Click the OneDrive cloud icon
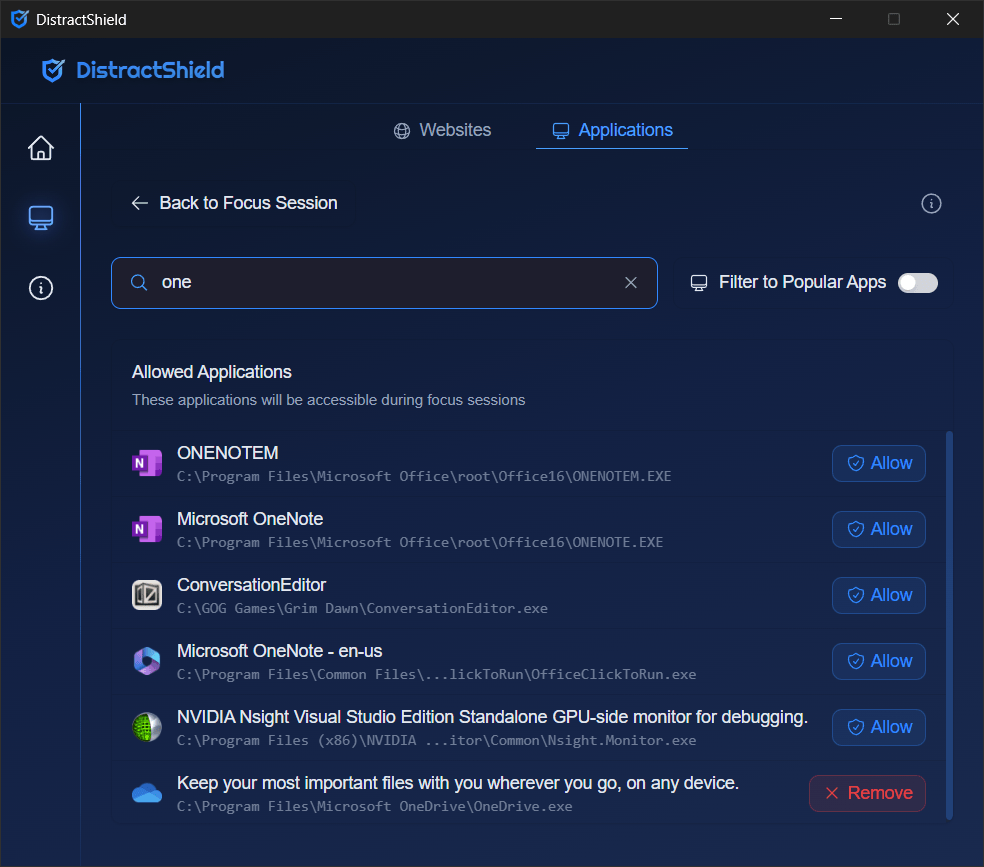Viewport: 984px width, 867px height. [x=147, y=793]
